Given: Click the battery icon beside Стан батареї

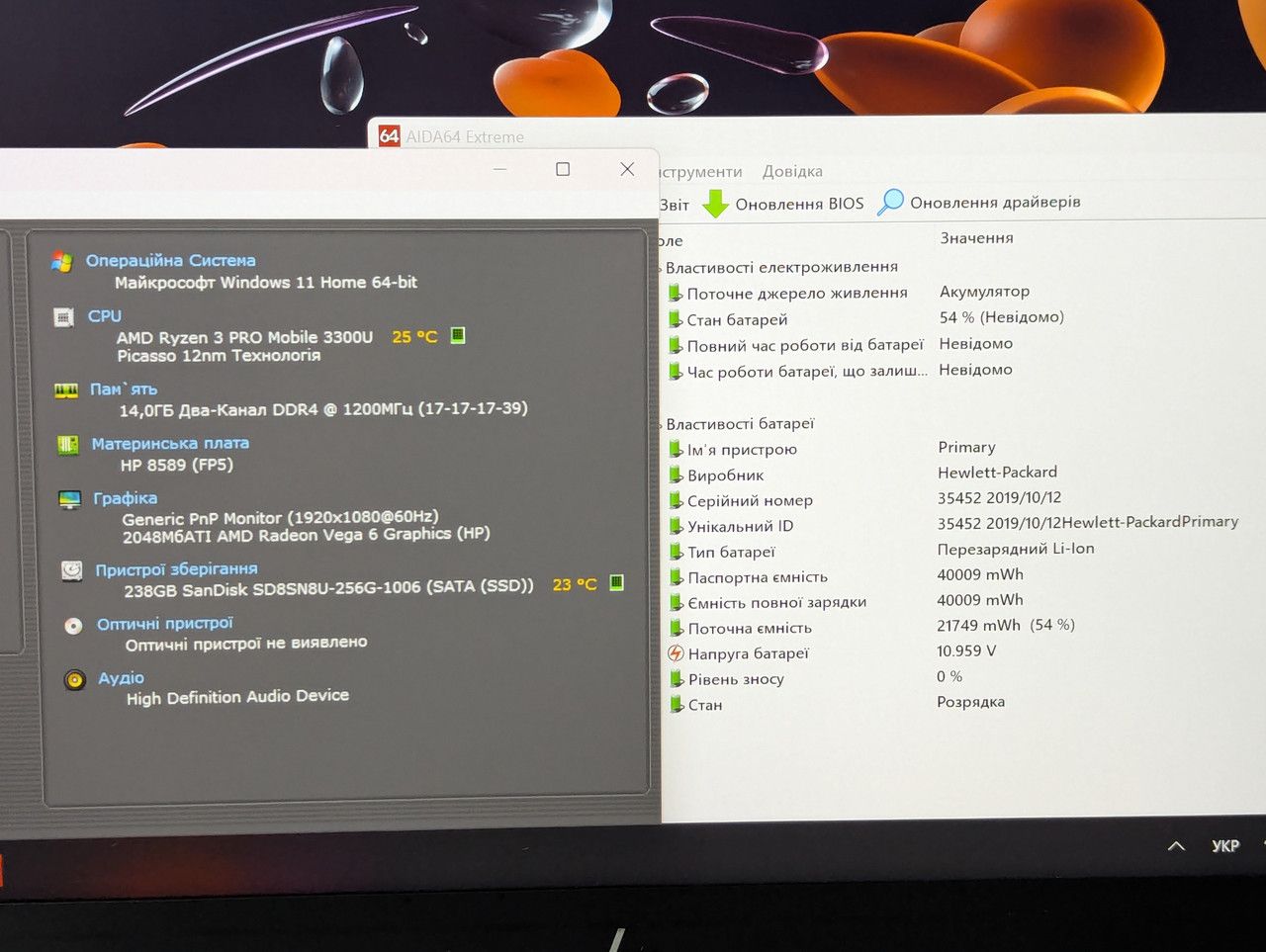Looking at the screenshot, I should tap(675, 319).
